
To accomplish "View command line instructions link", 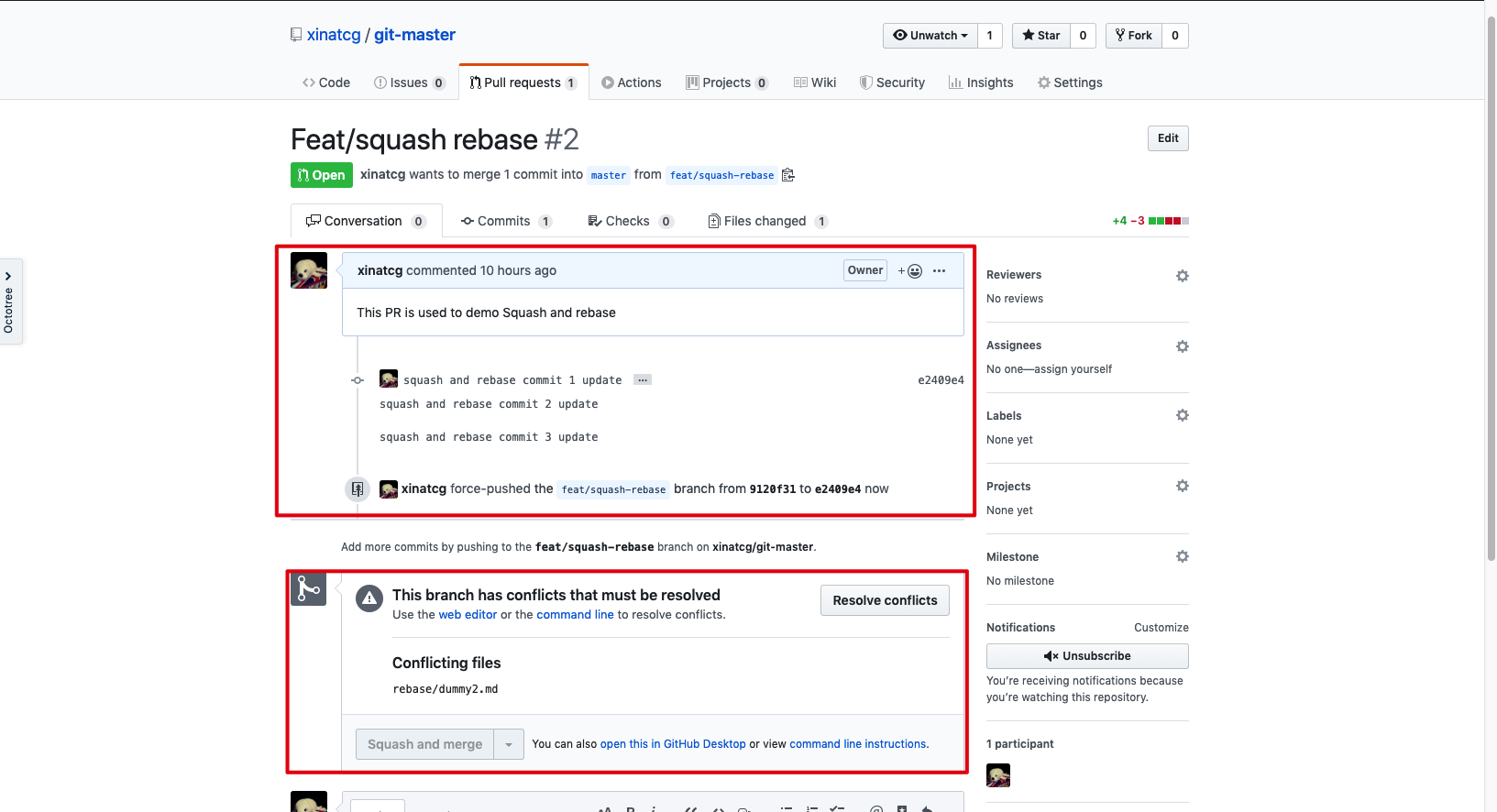I will point(857,744).
